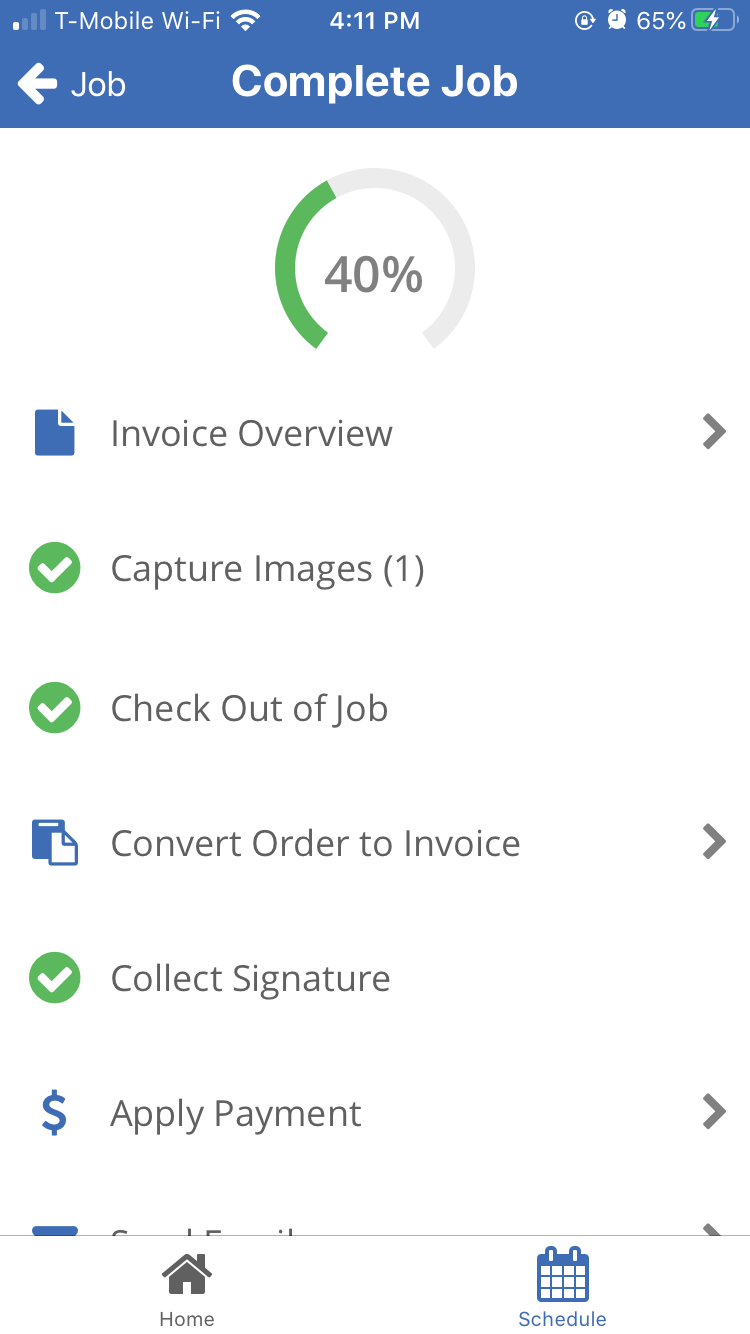
Task: Tap the dollar sign payment icon
Action: coord(54,1113)
